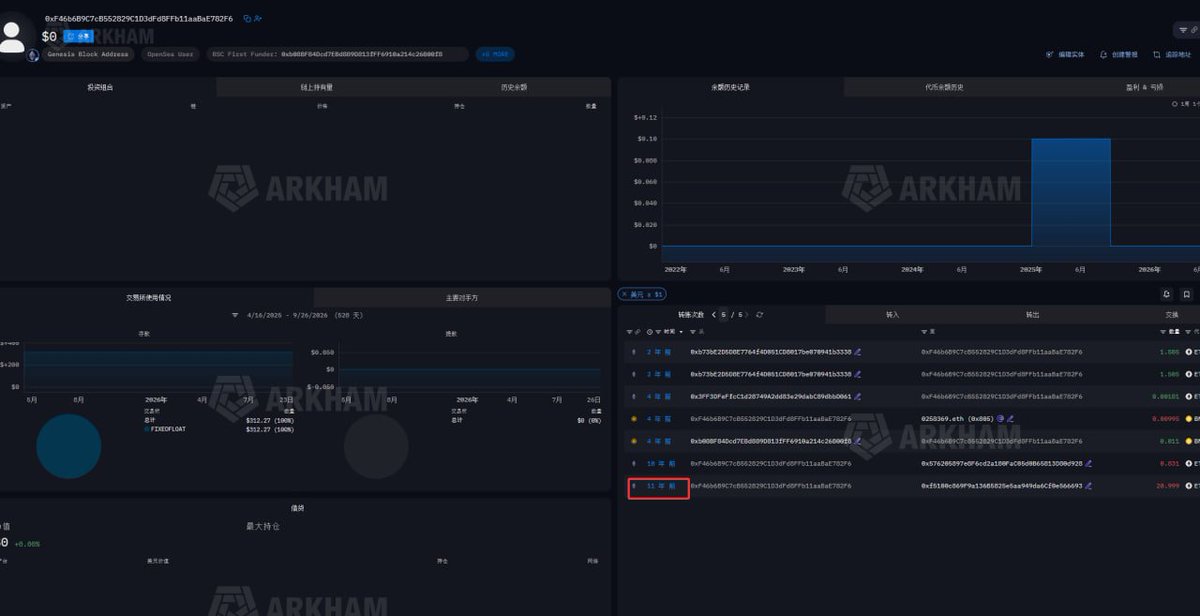The height and width of the screenshot is (616, 1200).
Task: Expand the +6 MORE tags button
Action: [x=495, y=54]
